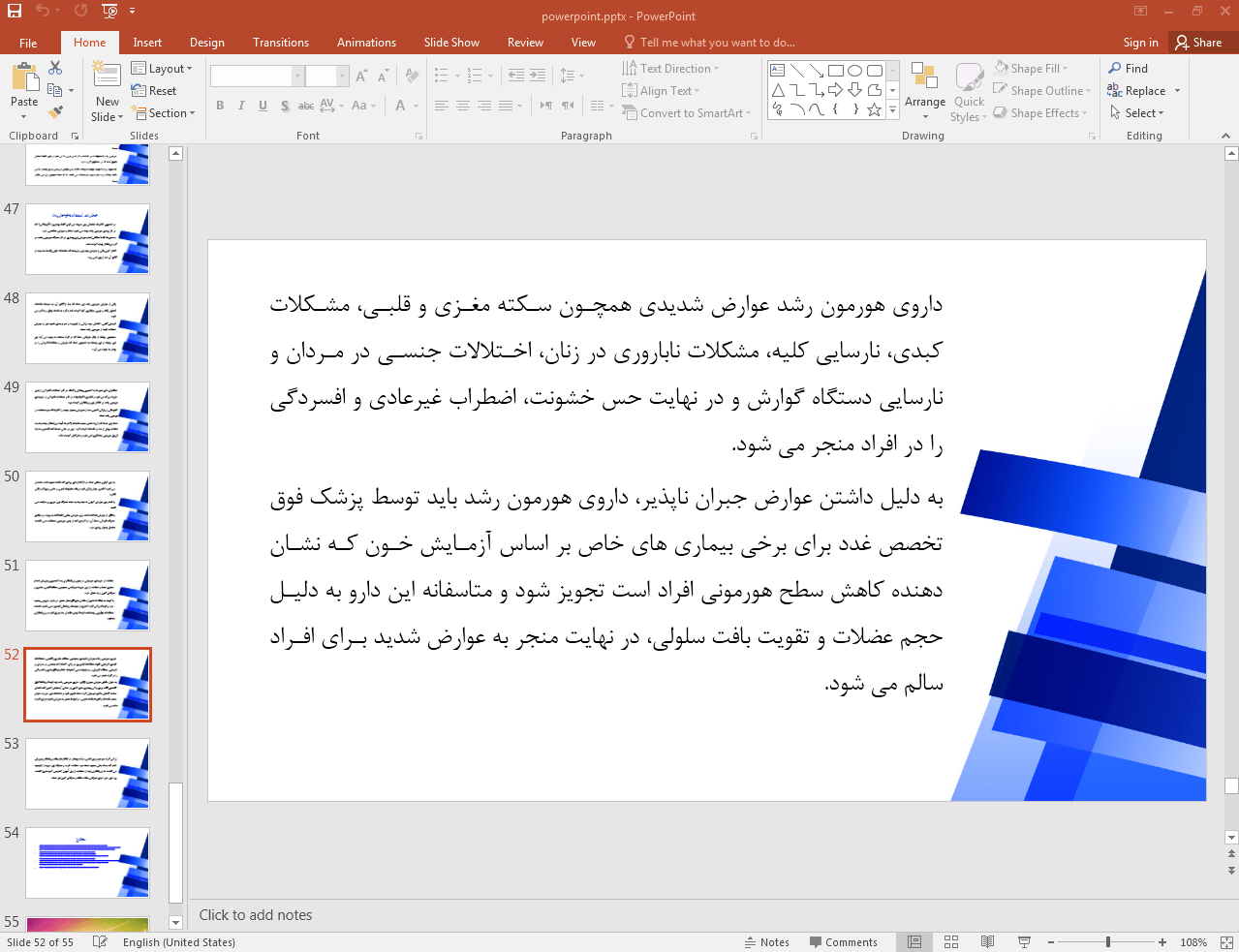This screenshot has height=952, width=1239.
Task: Open Text Direction dropdown
Action: pos(670,69)
